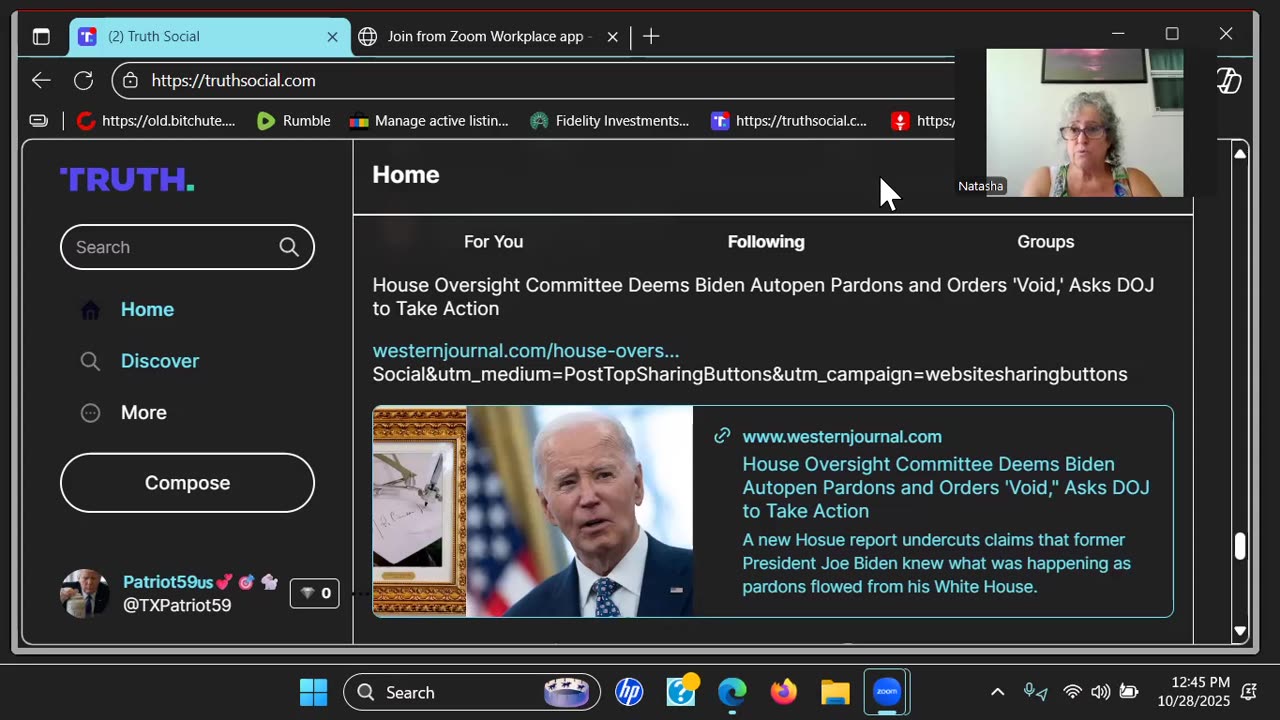Switch to the For You feed tab

493,242
